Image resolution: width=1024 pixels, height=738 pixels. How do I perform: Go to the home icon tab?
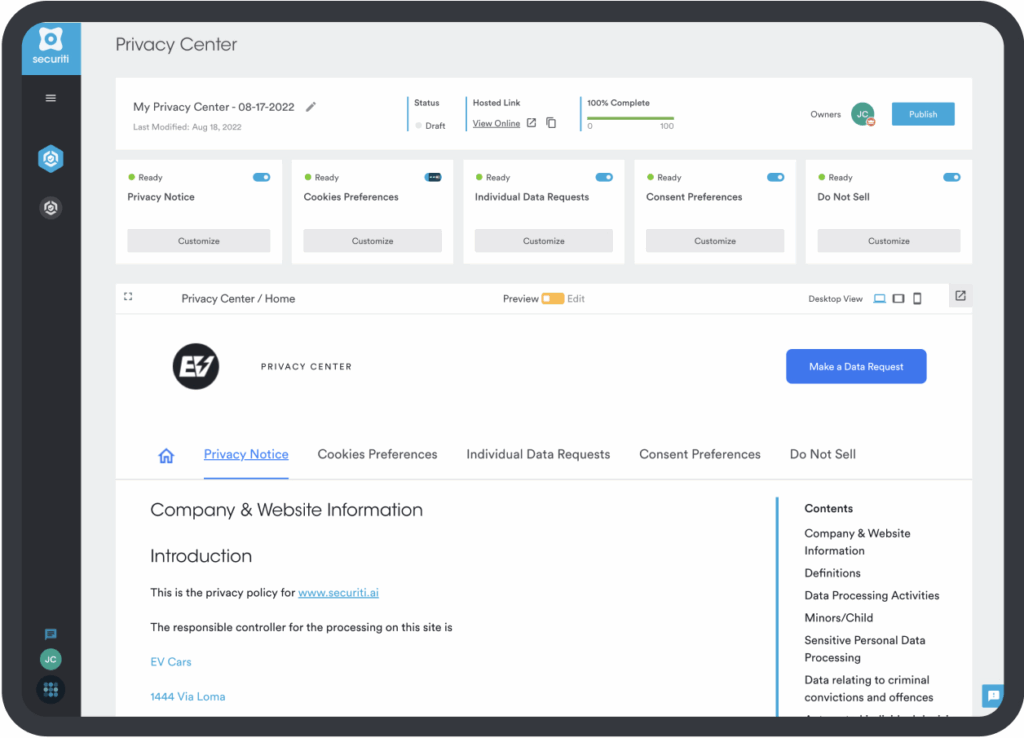(x=166, y=455)
